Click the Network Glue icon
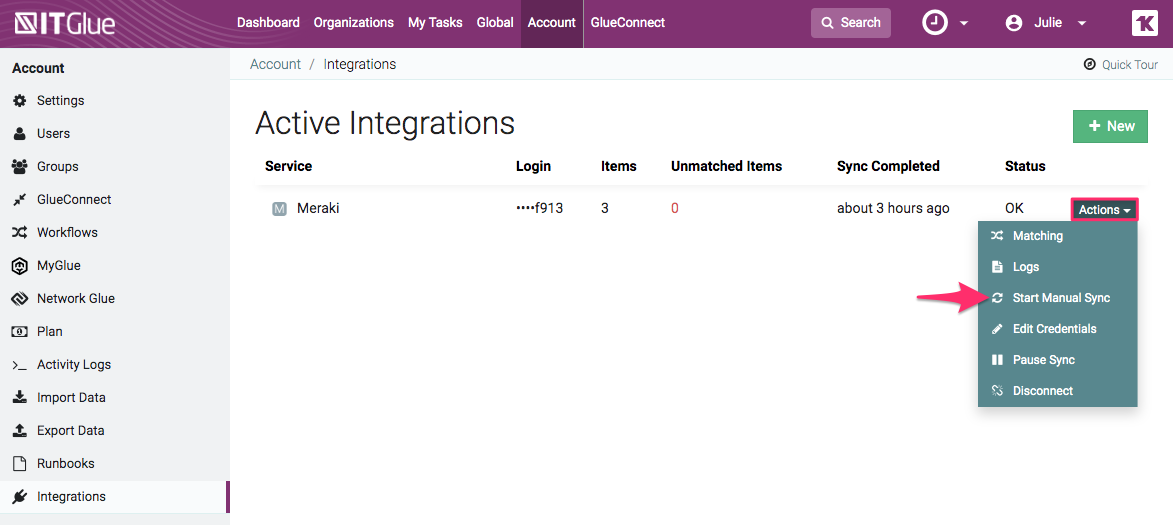1173x525 pixels. tap(20, 298)
